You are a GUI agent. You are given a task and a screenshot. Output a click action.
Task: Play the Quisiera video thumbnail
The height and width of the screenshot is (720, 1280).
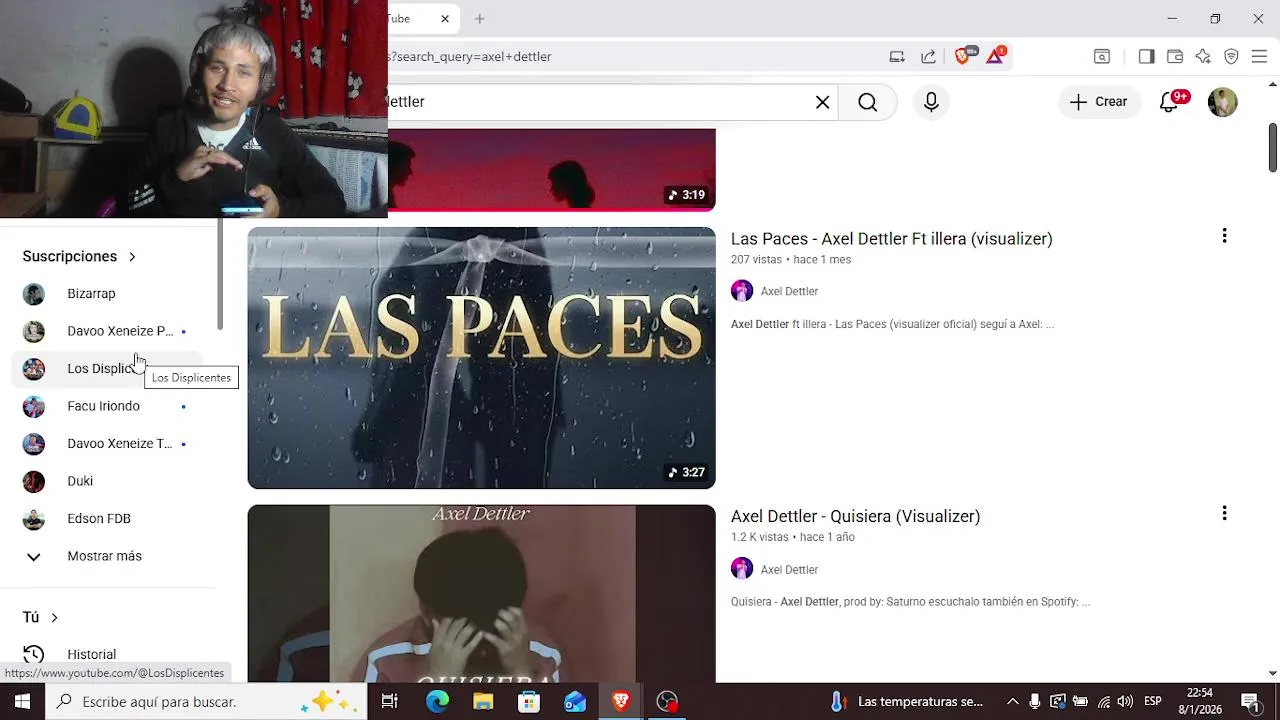[481, 594]
